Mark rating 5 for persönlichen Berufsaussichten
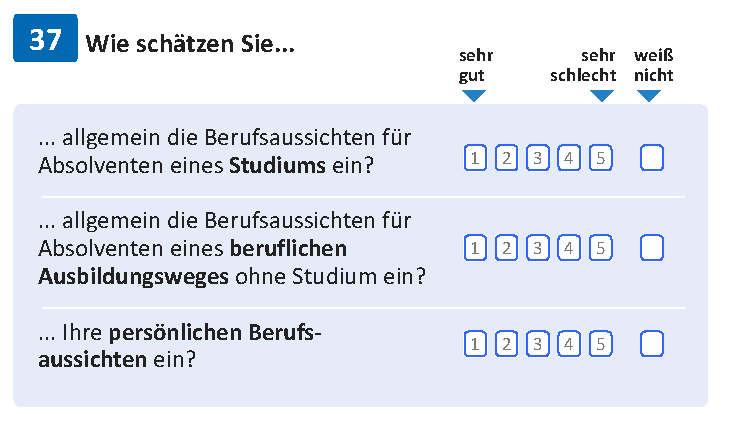Viewport: 733px width, 427px height. 601,344
